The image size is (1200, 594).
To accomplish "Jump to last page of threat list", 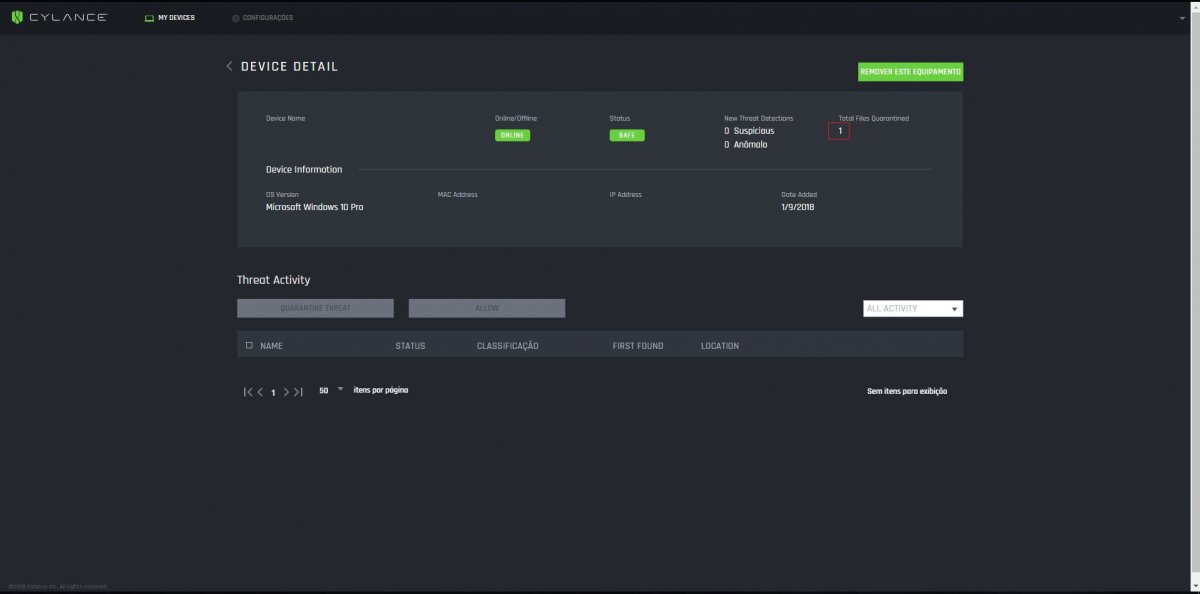I will coord(298,392).
